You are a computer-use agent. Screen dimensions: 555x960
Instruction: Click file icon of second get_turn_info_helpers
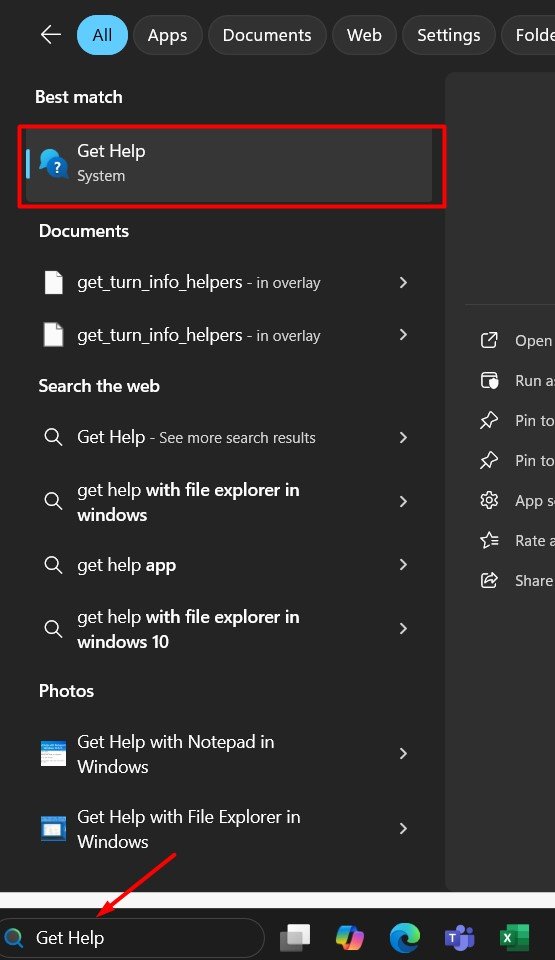point(53,335)
